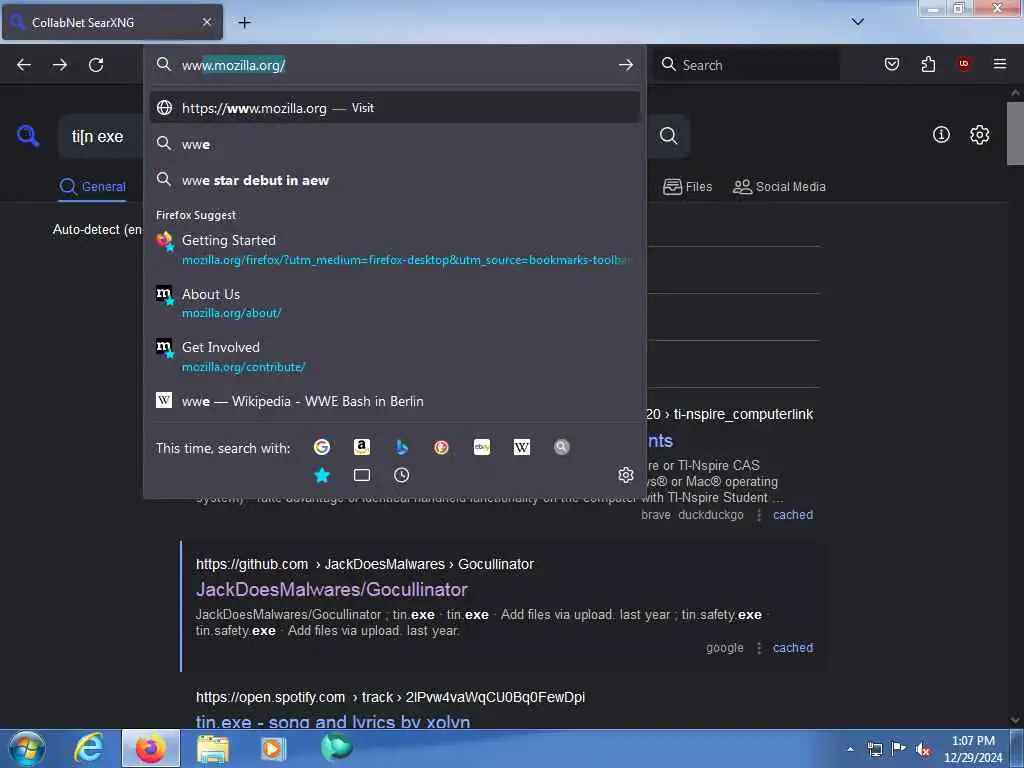
Task: Search this time with Amazon
Action: tap(362, 447)
